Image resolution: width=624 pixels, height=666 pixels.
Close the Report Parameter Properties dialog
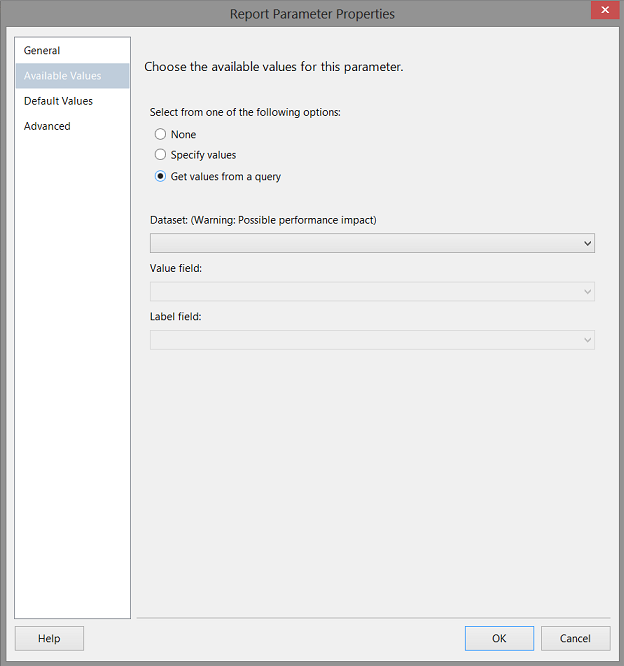[604, 13]
